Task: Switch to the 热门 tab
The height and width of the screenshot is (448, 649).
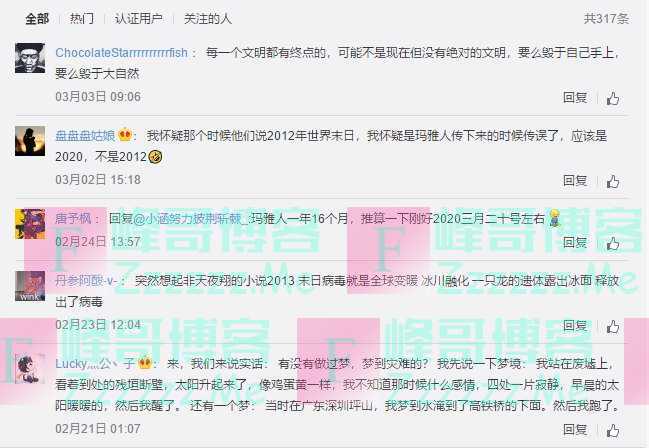Action: 82,19
